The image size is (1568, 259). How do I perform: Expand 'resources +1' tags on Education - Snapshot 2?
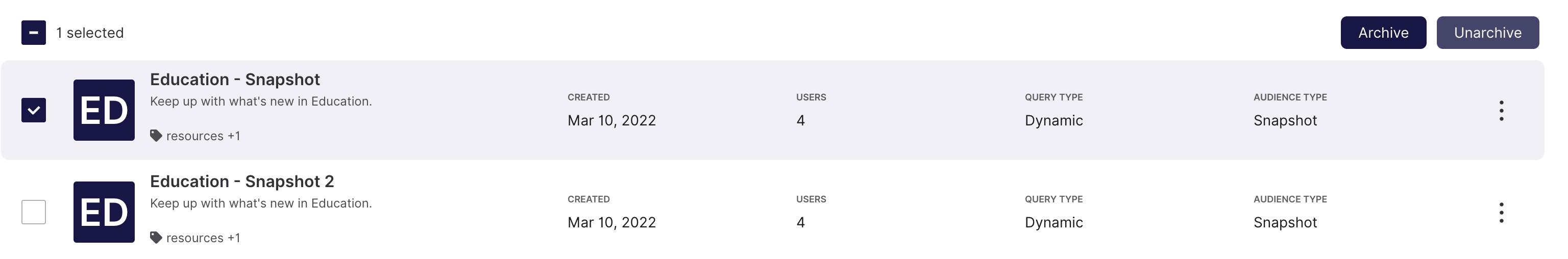click(203, 238)
